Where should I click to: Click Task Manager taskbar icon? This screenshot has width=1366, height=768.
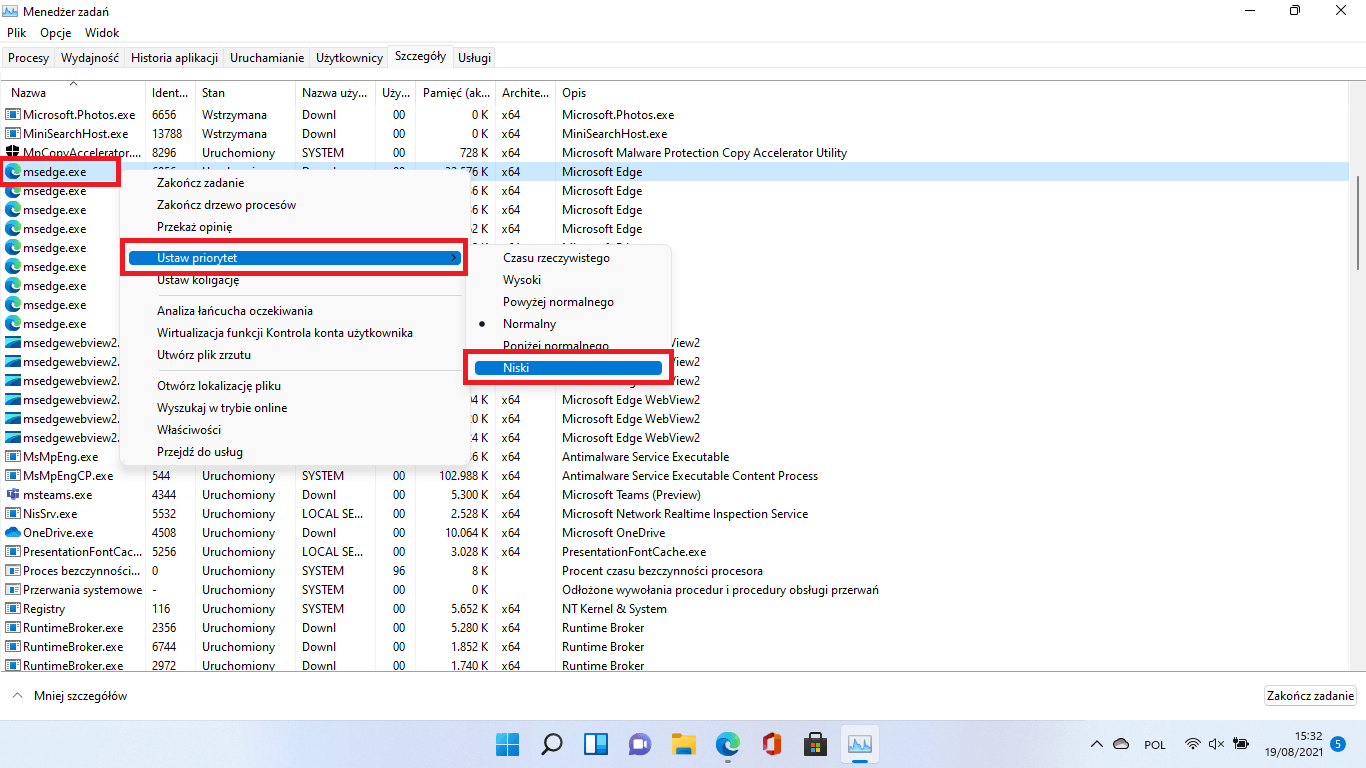pyautogui.click(x=860, y=745)
